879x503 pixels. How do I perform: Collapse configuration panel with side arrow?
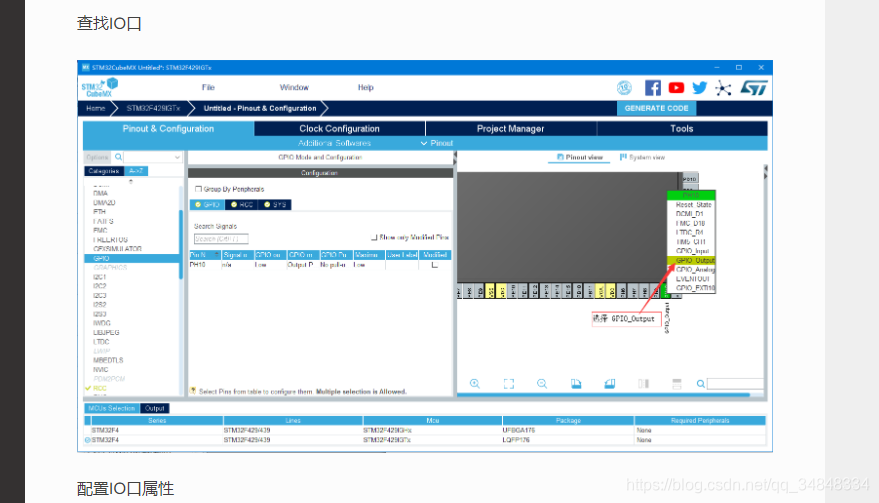455,158
